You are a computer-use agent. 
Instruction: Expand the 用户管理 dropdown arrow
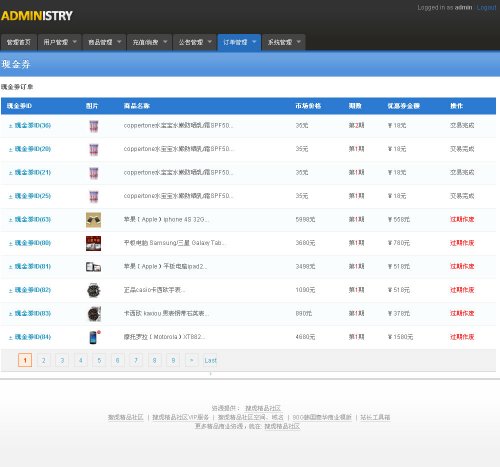75,42
